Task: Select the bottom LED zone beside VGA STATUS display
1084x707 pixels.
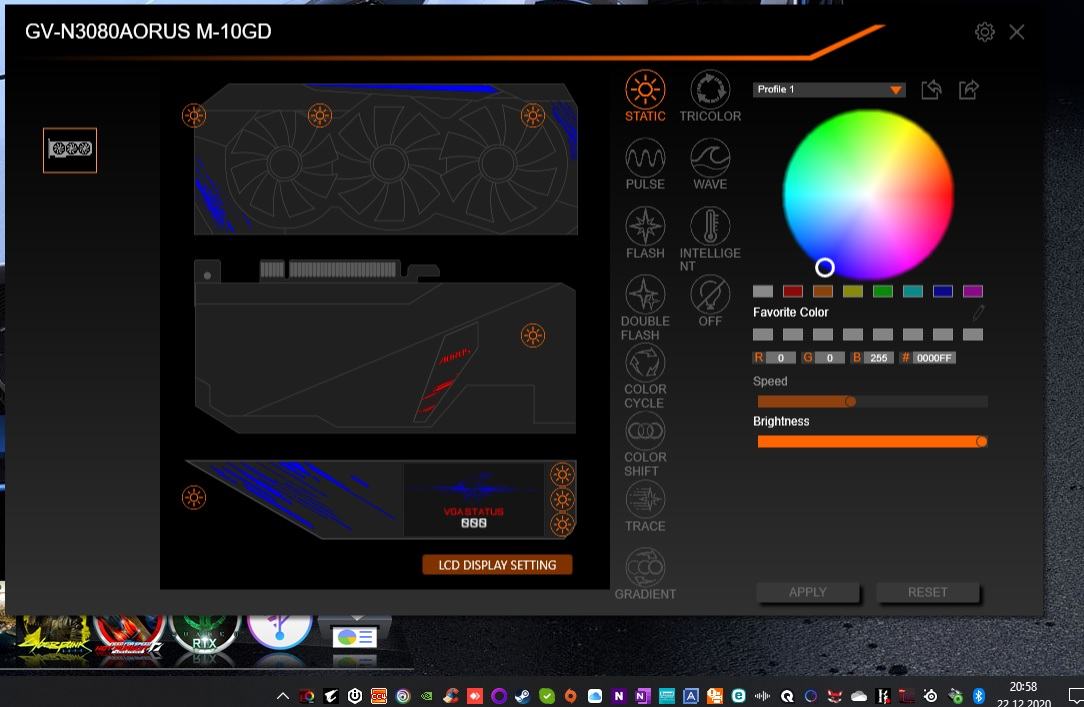Action: [562, 524]
